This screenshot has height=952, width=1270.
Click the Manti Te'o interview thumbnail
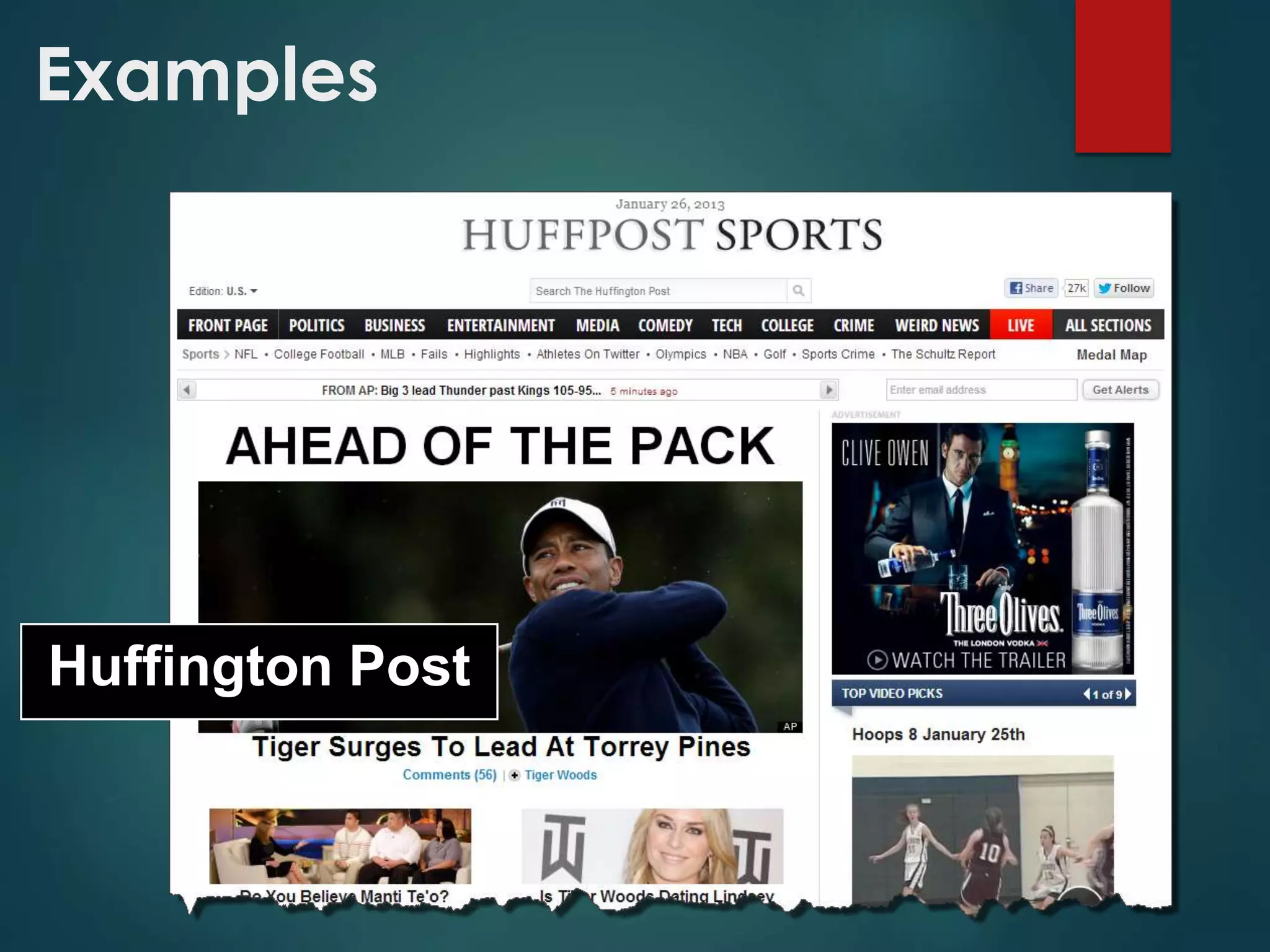coord(340,846)
